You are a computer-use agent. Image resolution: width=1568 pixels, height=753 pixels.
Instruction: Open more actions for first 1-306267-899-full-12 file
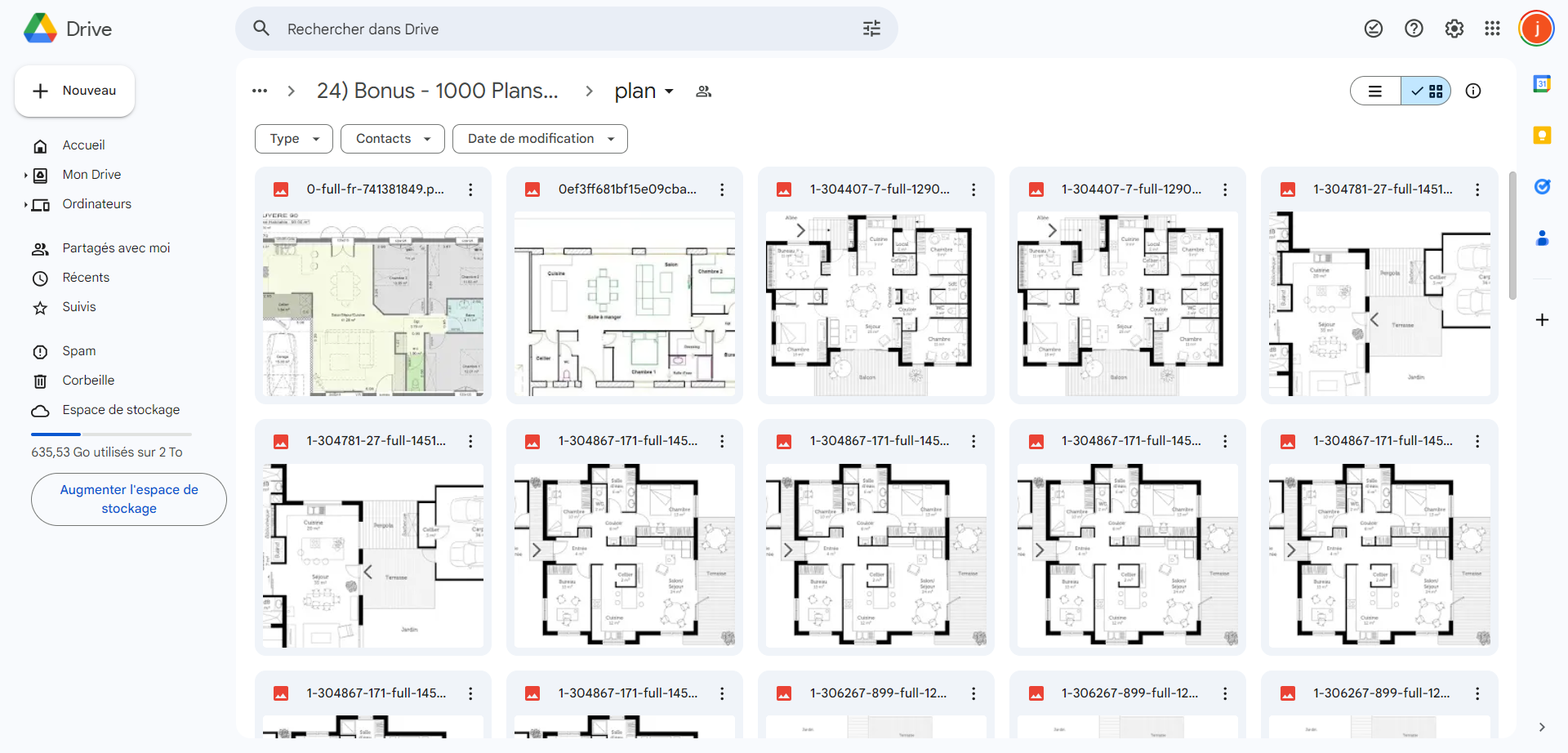pyautogui.click(x=973, y=693)
